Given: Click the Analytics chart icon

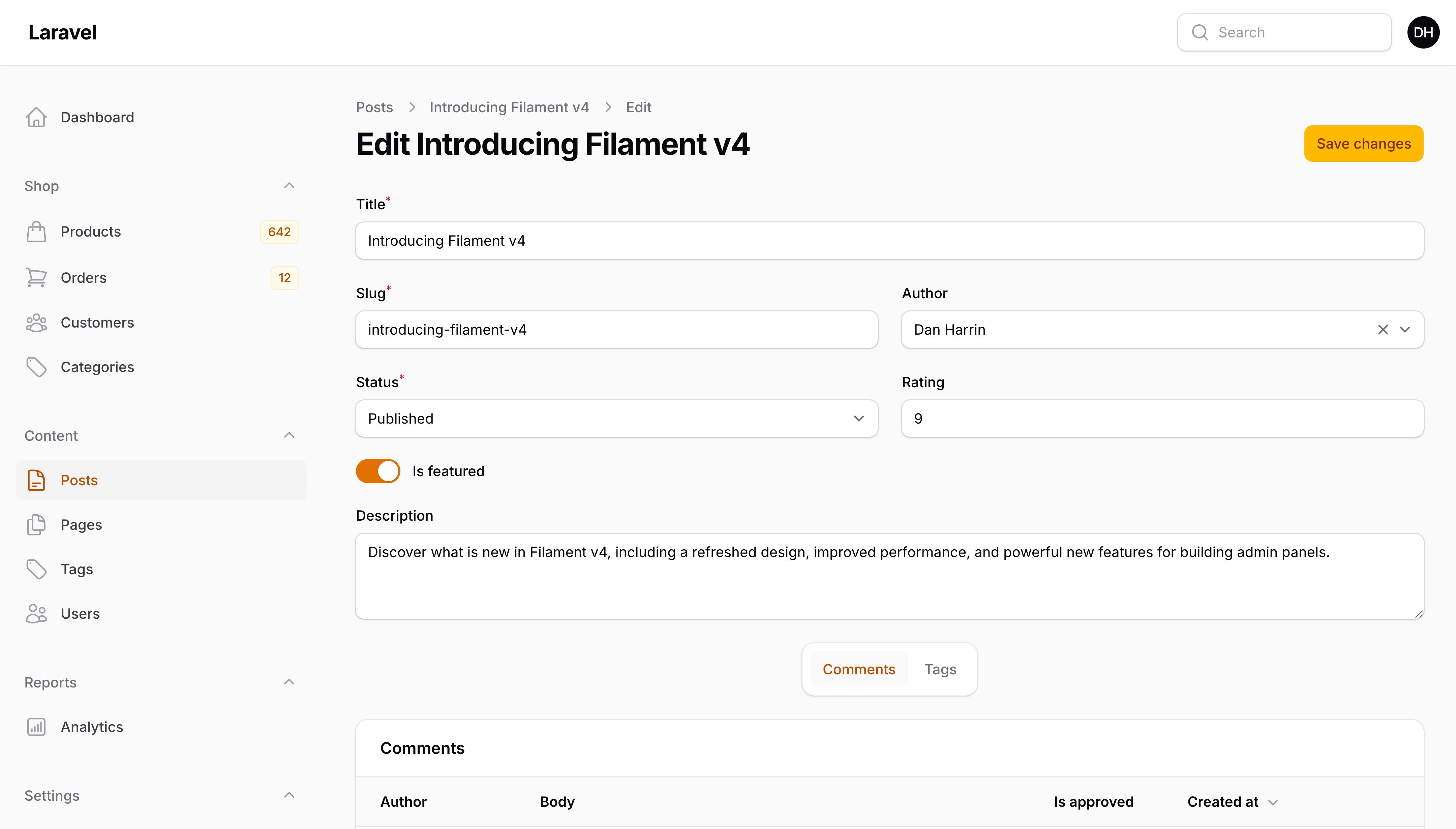Looking at the screenshot, I should [x=36, y=727].
